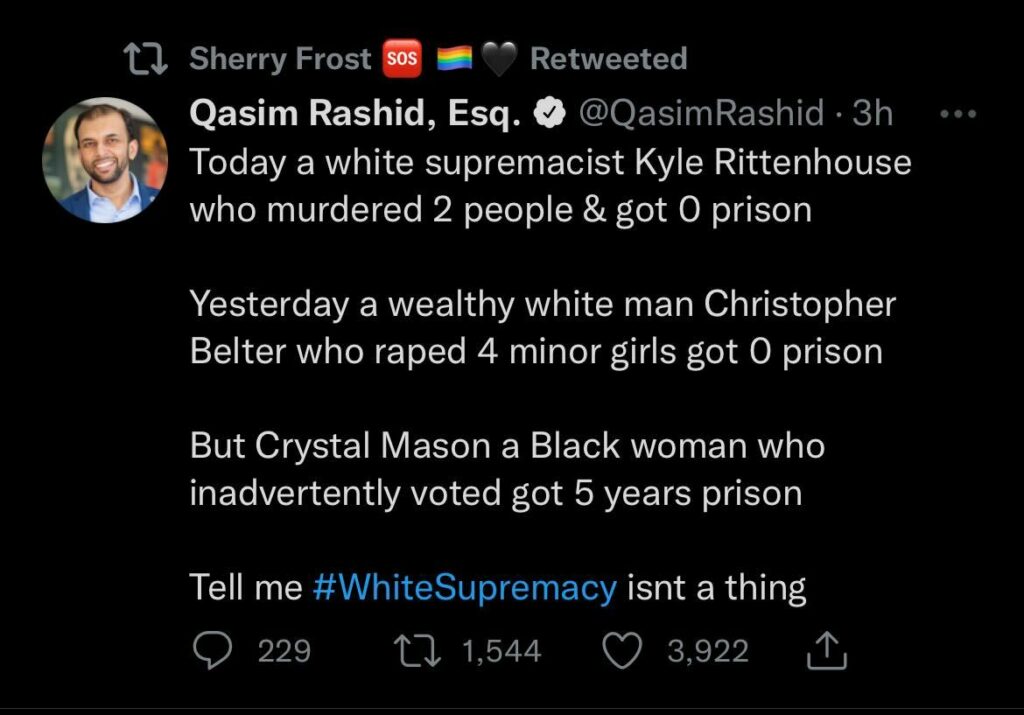Click the verified badge next to Qasim Rashid
This screenshot has height=715, width=1024.
point(550,114)
